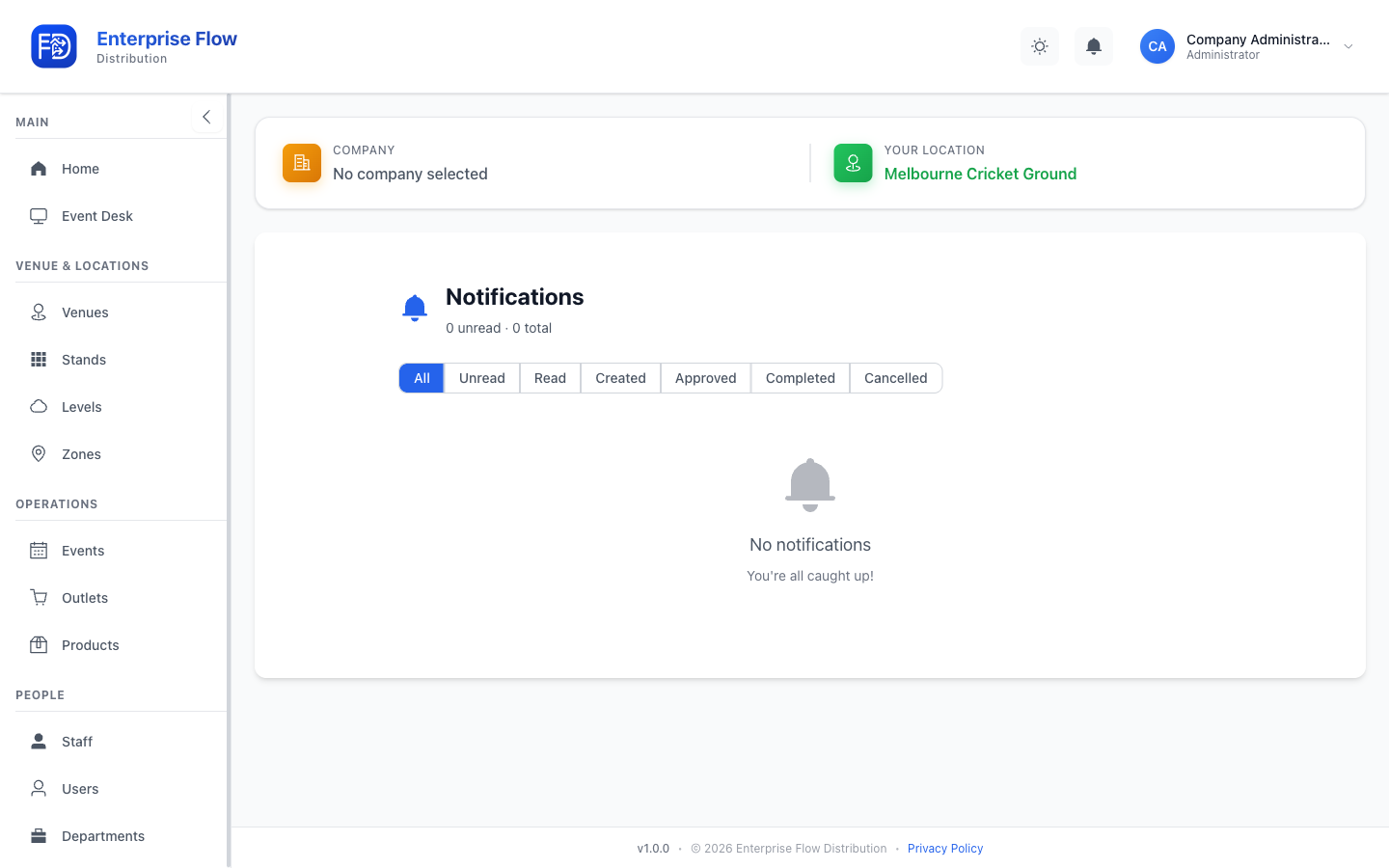This screenshot has height=868, width=1389.
Task: Click the orange Company building icon
Action: 302,163
